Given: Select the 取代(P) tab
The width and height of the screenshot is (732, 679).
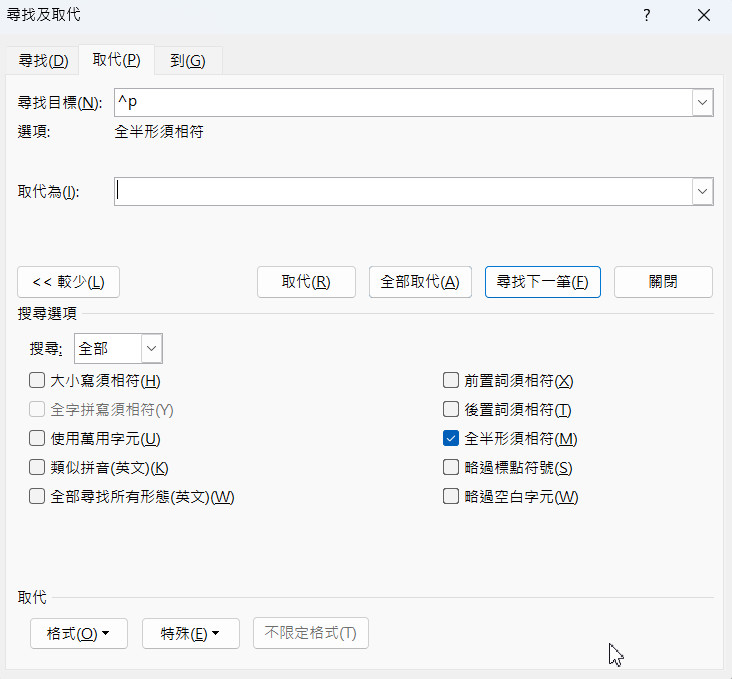Looking at the screenshot, I should click(116, 60).
